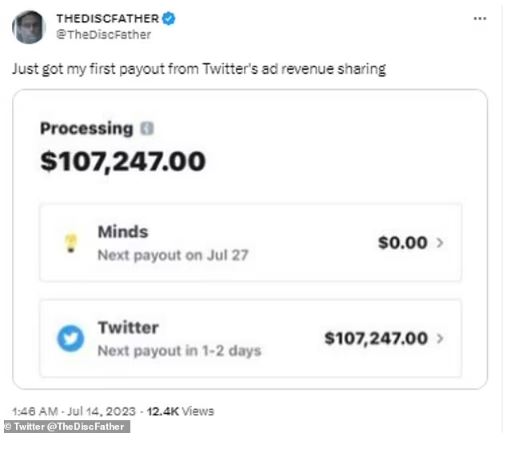This screenshot has height=451, width=506.
Task: Click the tweet text about ad revenue
Action: coord(199,69)
